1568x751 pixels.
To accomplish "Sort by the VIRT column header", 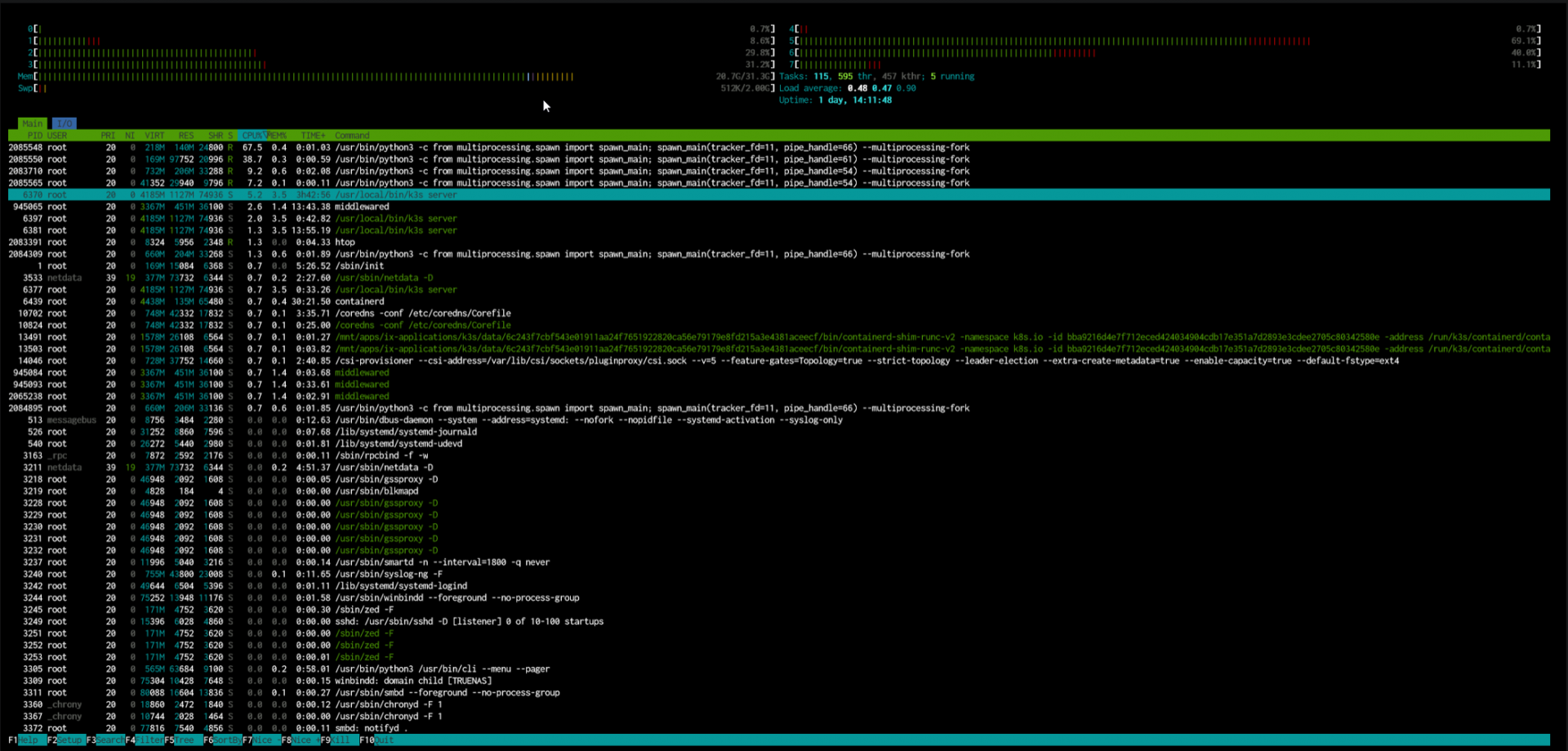I will 154,136.
